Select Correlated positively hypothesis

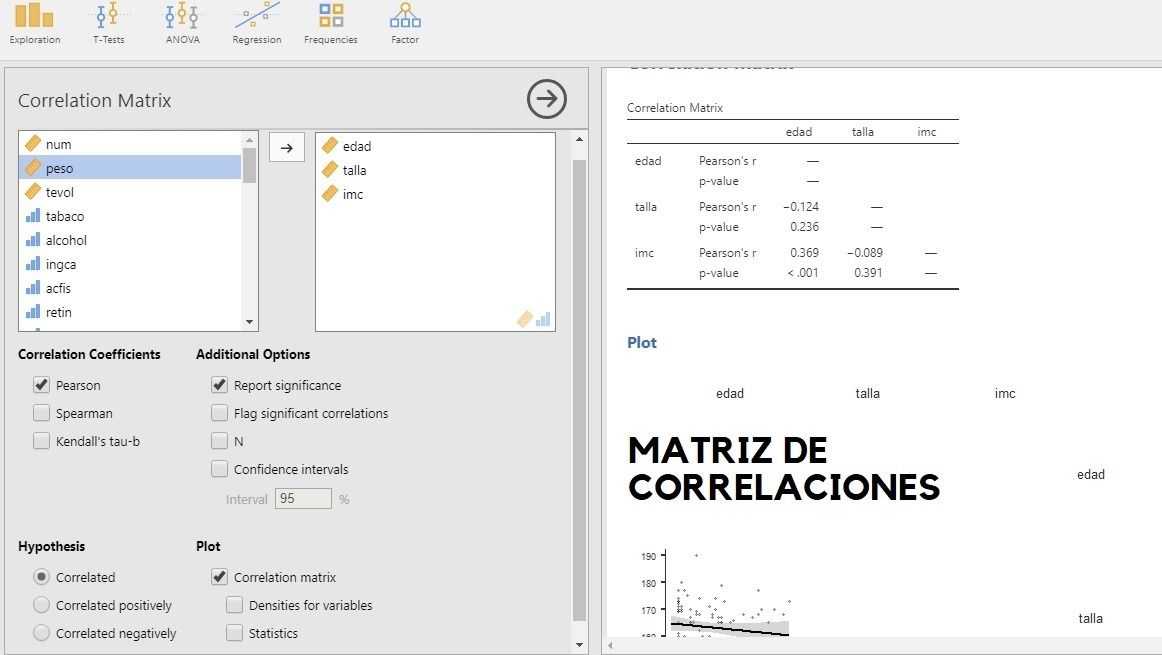pos(42,605)
